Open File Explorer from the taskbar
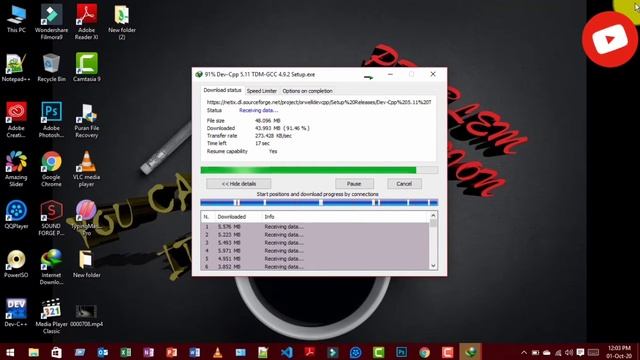640x360 pixels. click(33, 352)
